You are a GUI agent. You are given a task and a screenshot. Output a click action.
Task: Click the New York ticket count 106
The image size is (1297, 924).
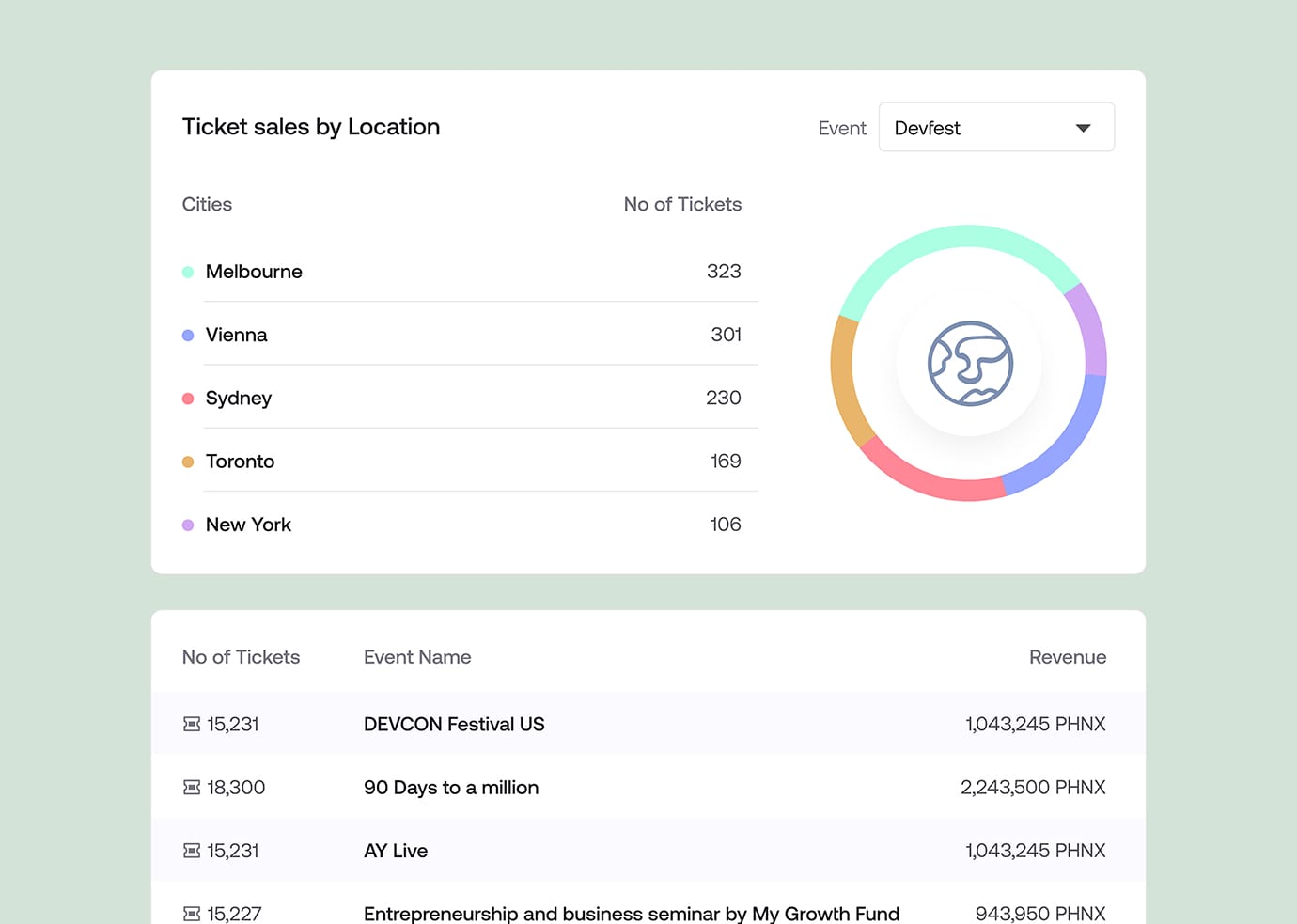[x=726, y=524]
